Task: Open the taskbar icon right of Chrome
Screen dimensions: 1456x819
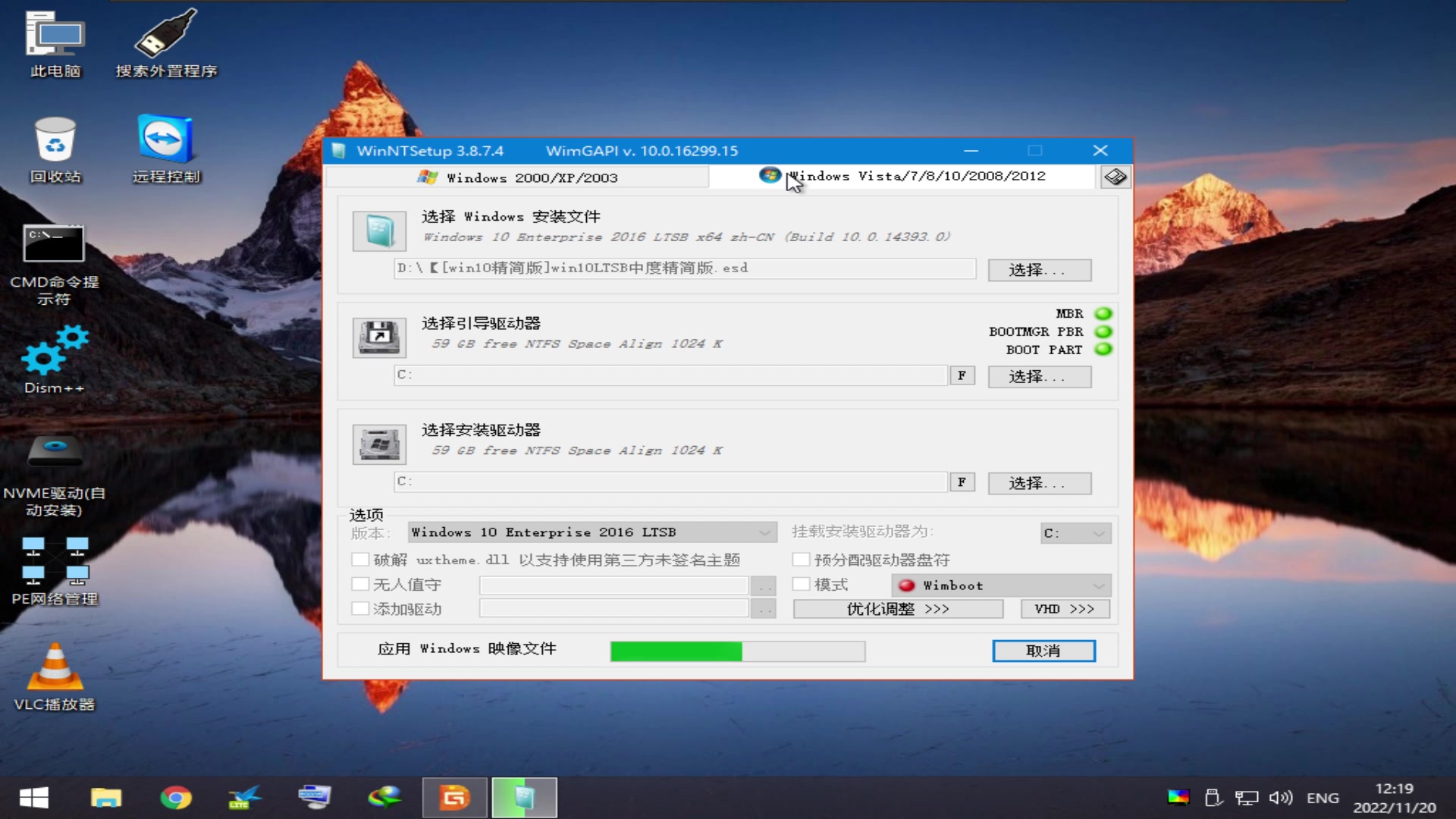Action: pyautogui.click(x=245, y=798)
